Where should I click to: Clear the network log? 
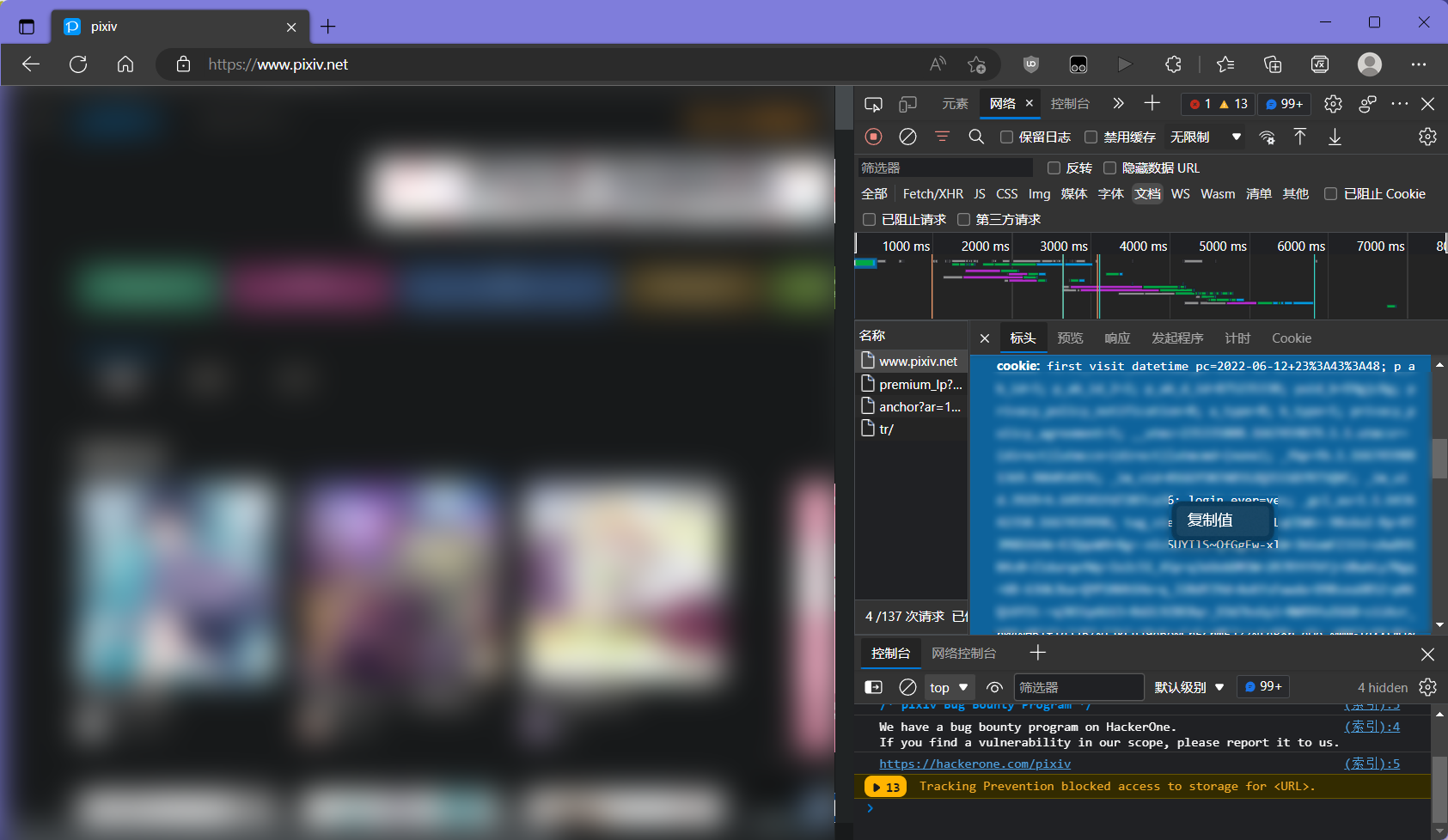[x=907, y=137]
